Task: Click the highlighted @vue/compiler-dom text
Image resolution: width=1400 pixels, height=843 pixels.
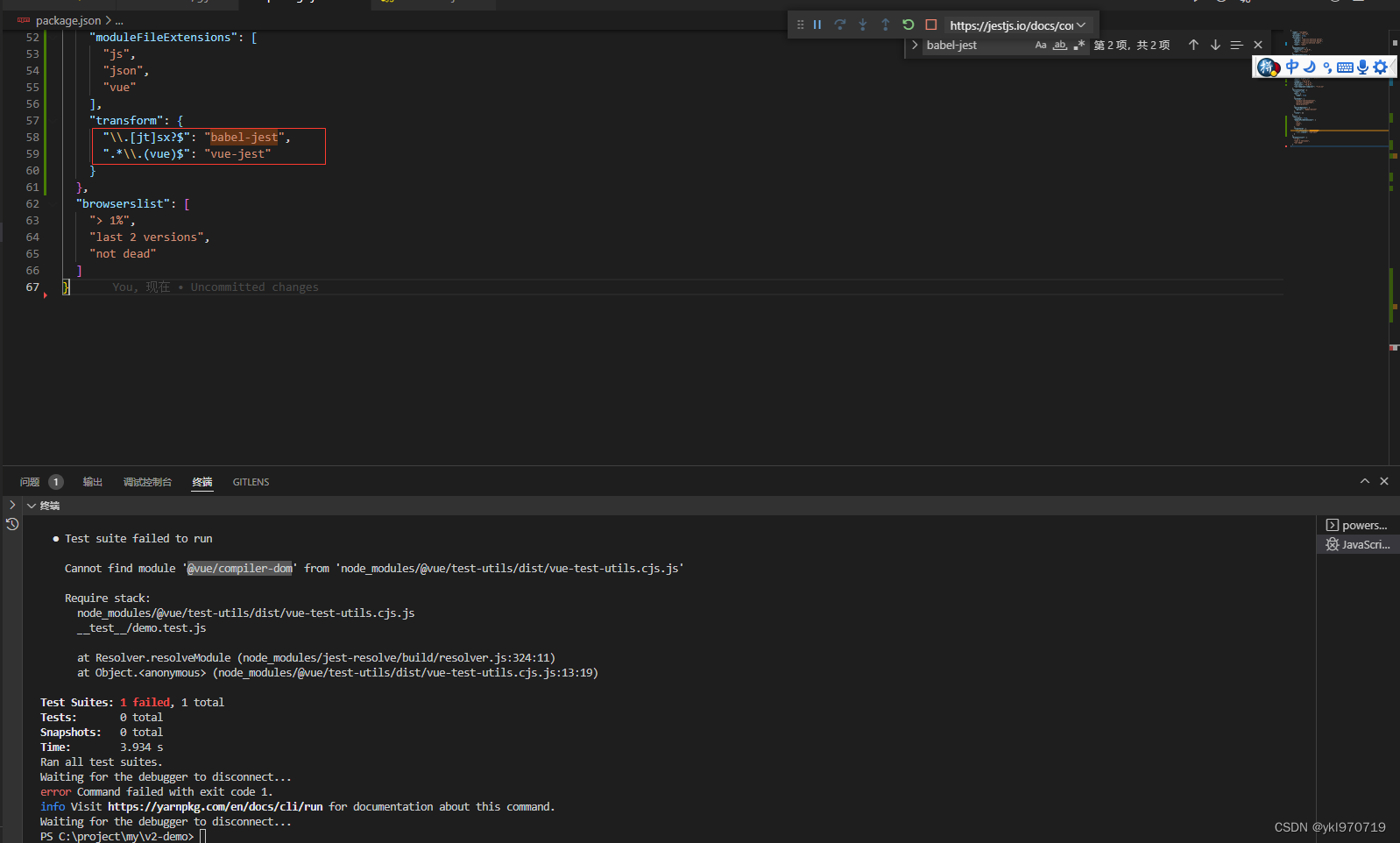Action: [x=239, y=568]
